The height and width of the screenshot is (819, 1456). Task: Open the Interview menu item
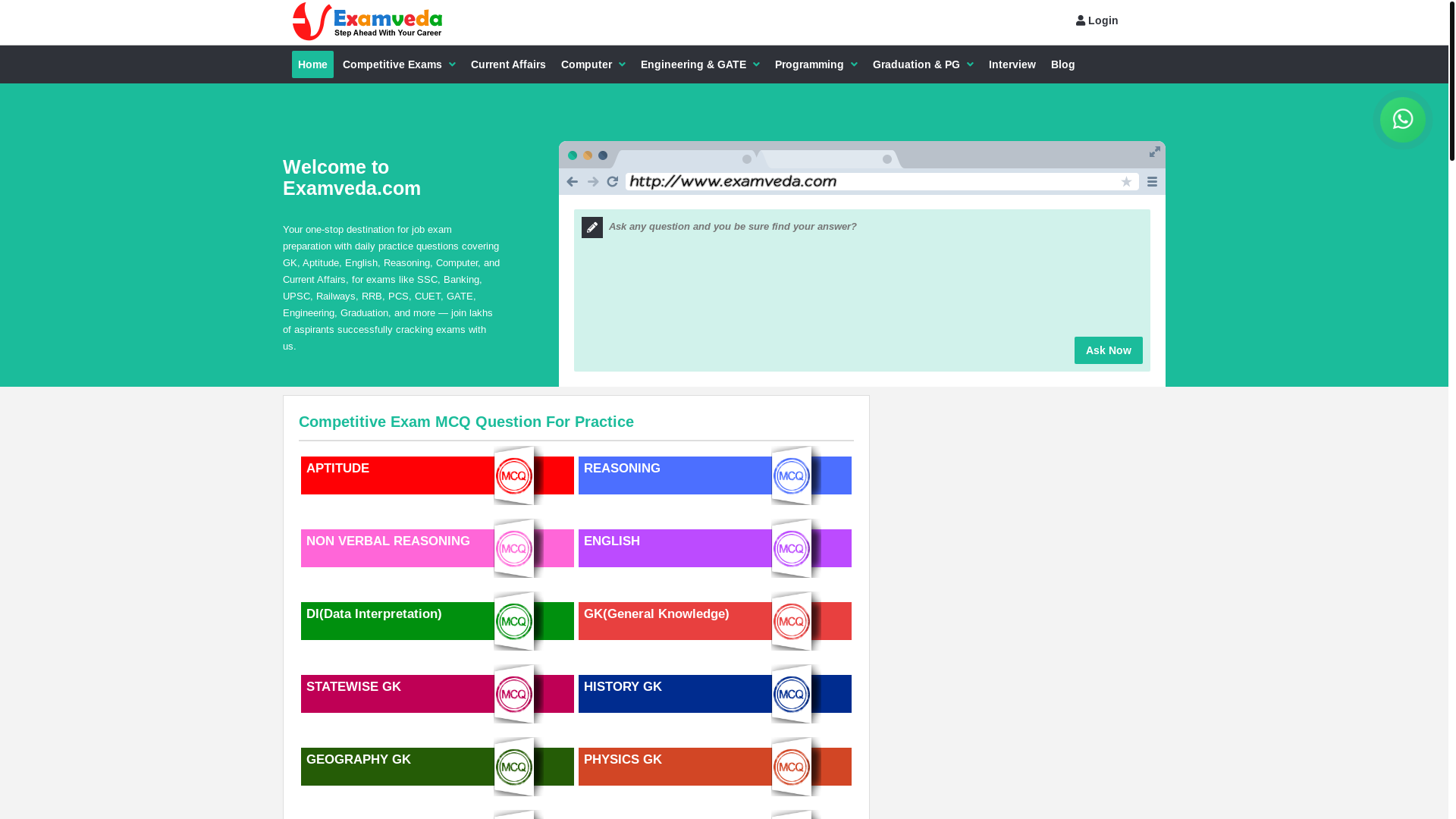tap(1012, 64)
